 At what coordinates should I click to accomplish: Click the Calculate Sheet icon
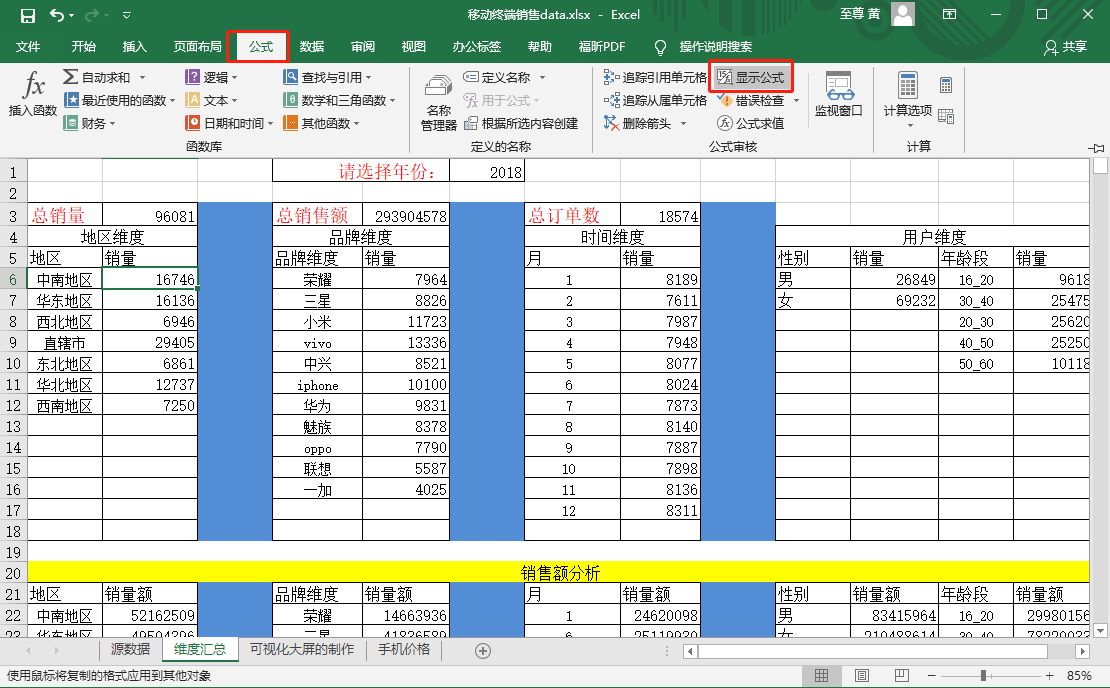(x=946, y=115)
